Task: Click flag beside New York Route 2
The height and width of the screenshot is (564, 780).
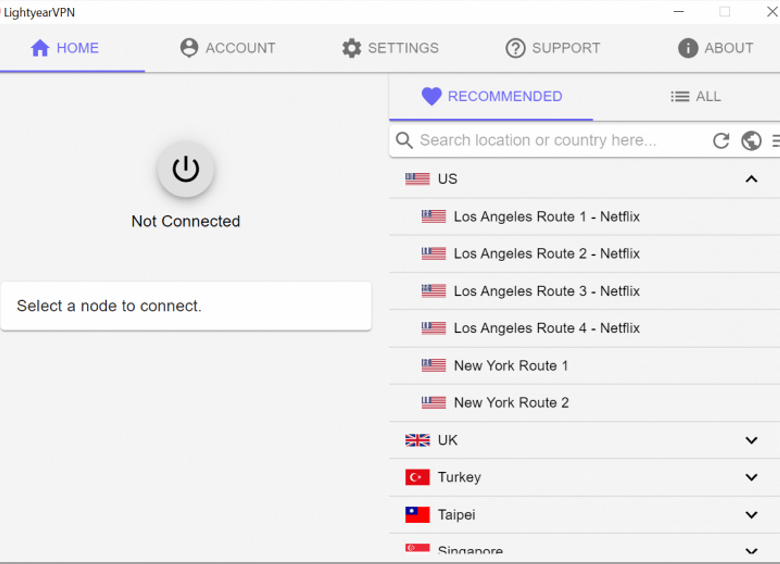Action: 434,402
